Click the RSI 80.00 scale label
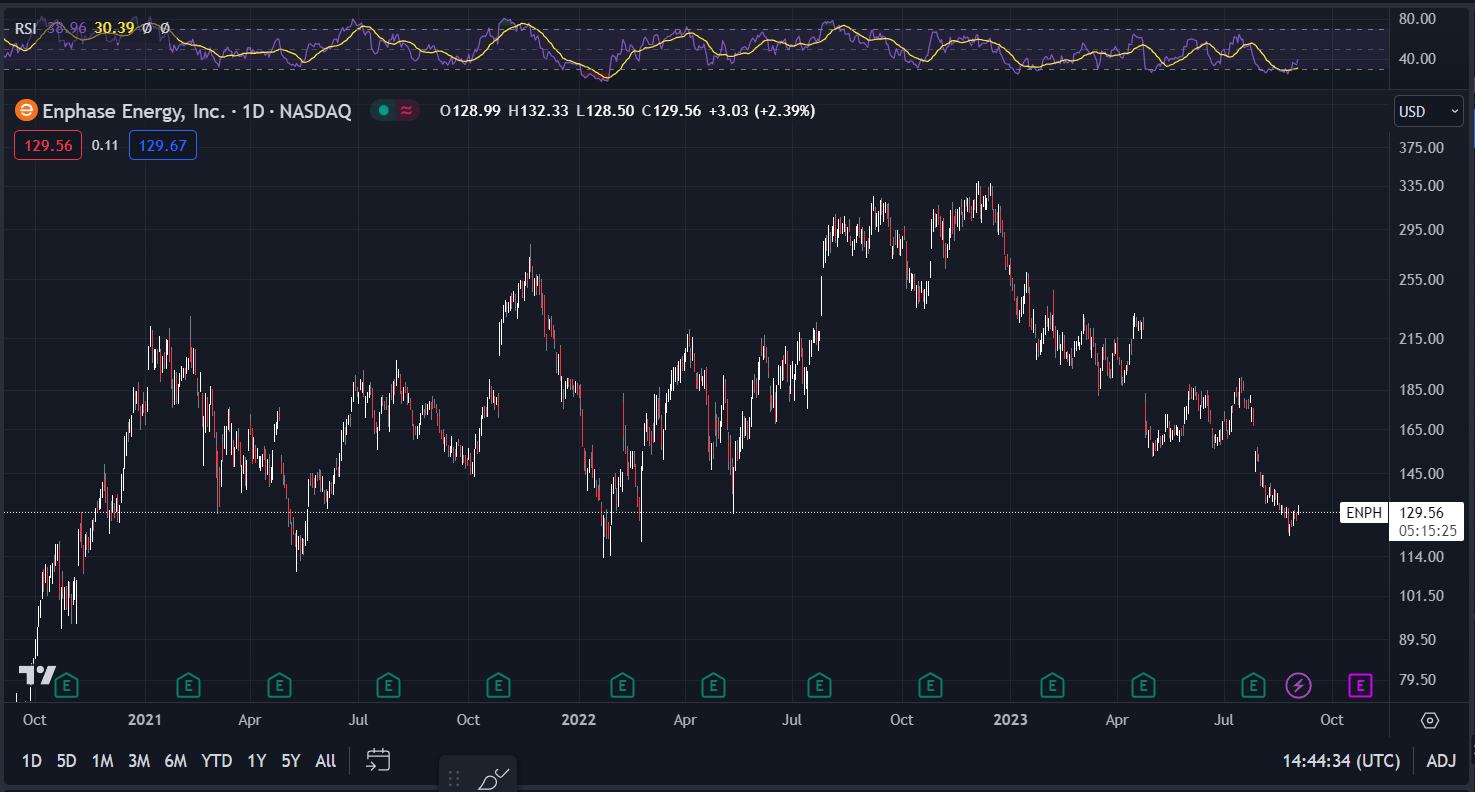 pyautogui.click(x=1418, y=18)
